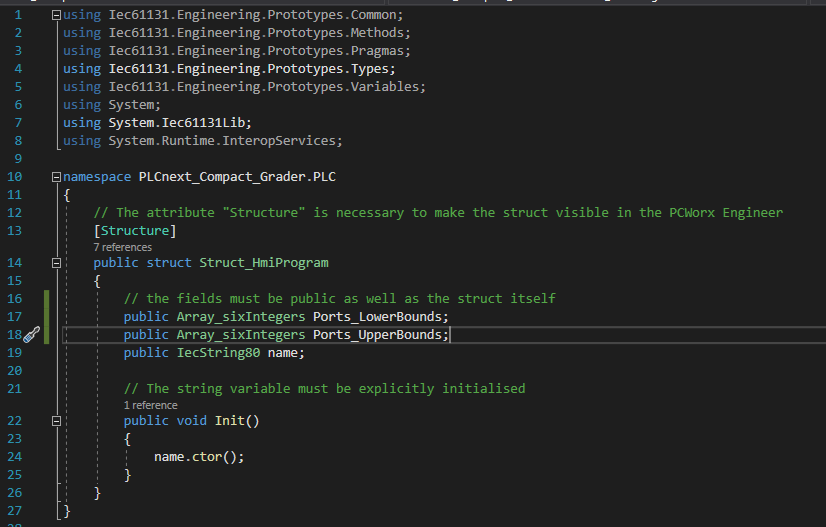
Task: Open the 1 reference CodeLens link
Action: [x=150, y=405]
